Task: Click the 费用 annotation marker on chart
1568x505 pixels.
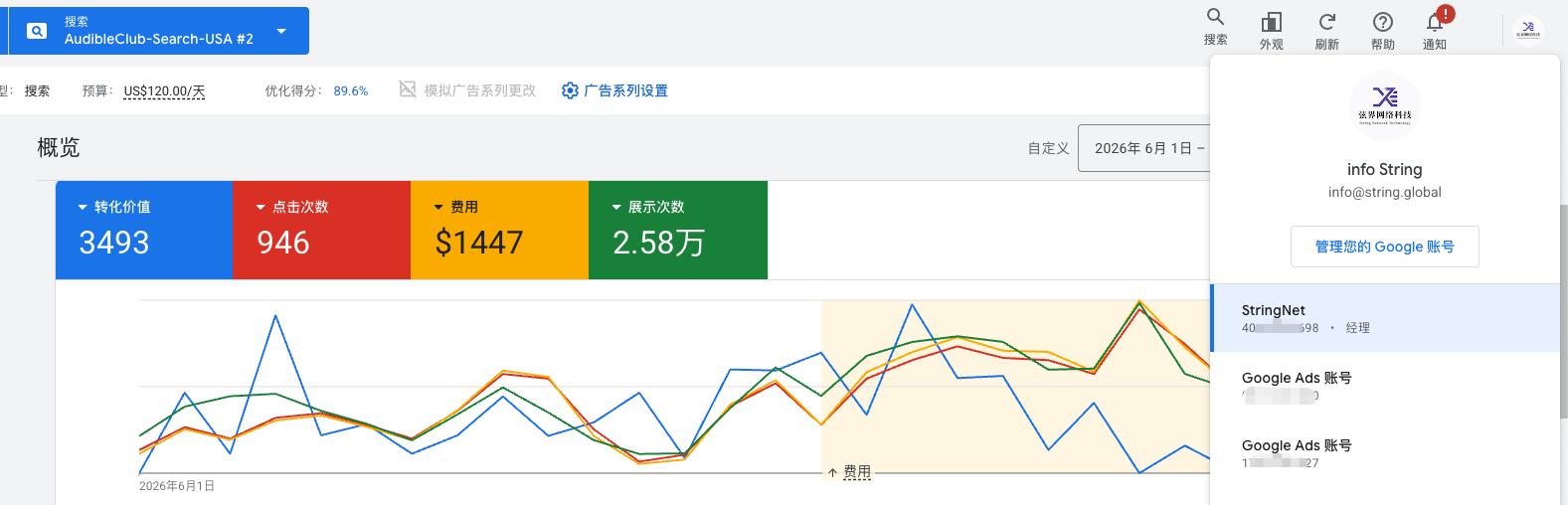Action: coord(849,472)
